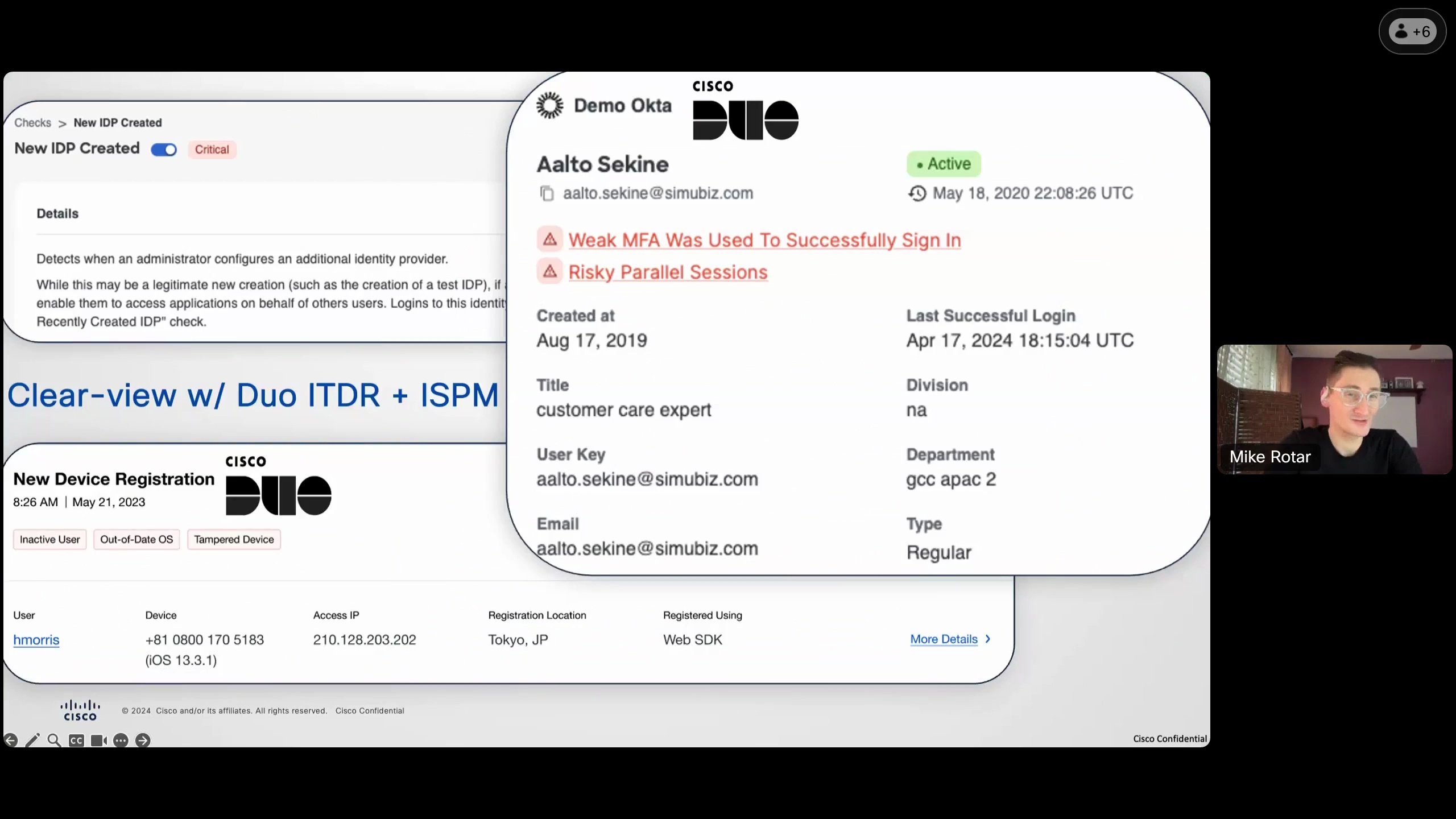The image size is (1456, 819).
Task: Click the Inactive User tag
Action: (49, 539)
